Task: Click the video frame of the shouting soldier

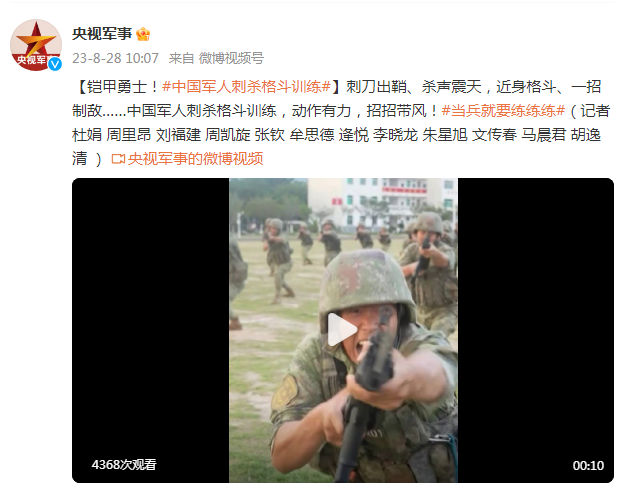Action: coord(343,331)
